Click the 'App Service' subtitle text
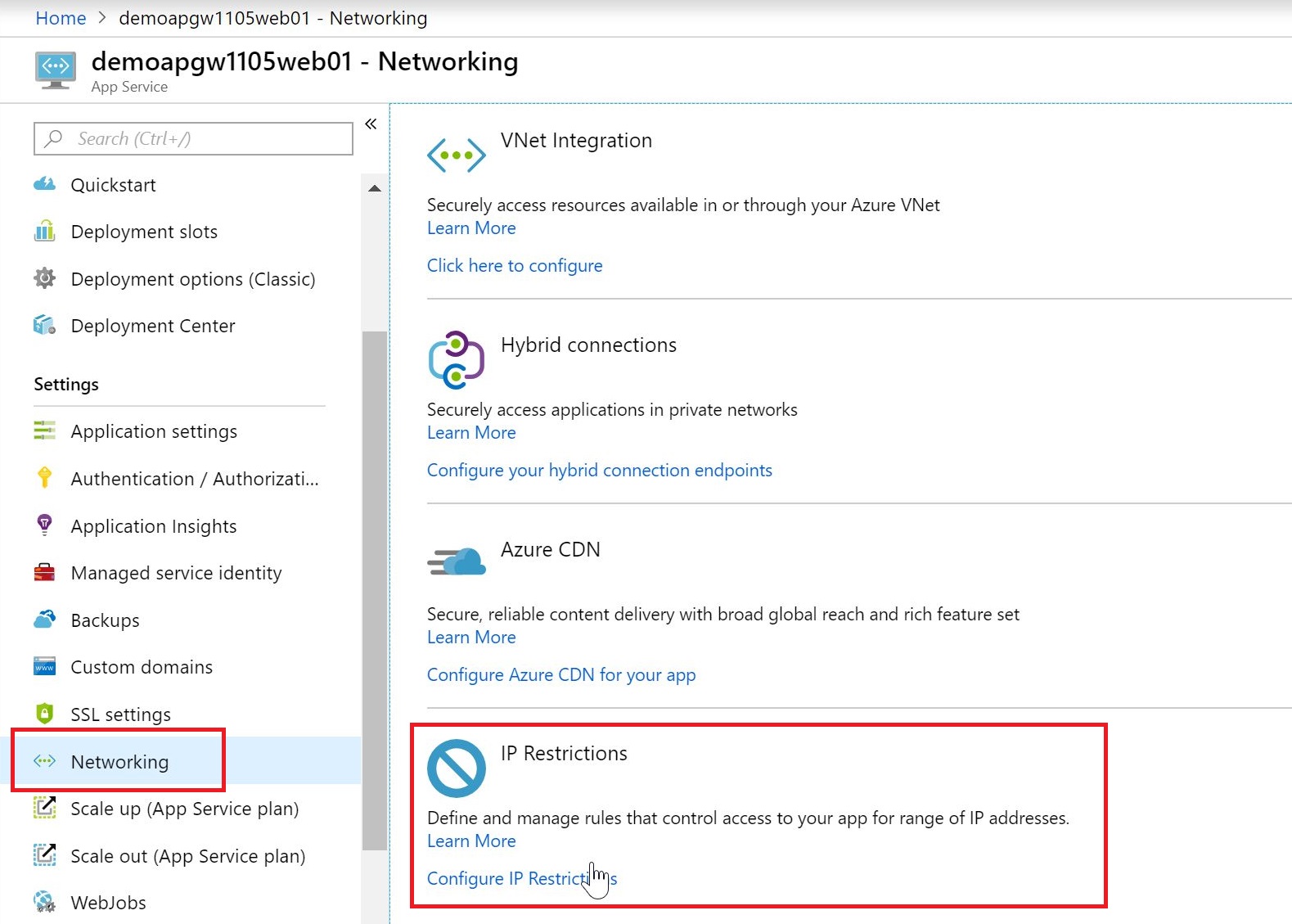 129,87
